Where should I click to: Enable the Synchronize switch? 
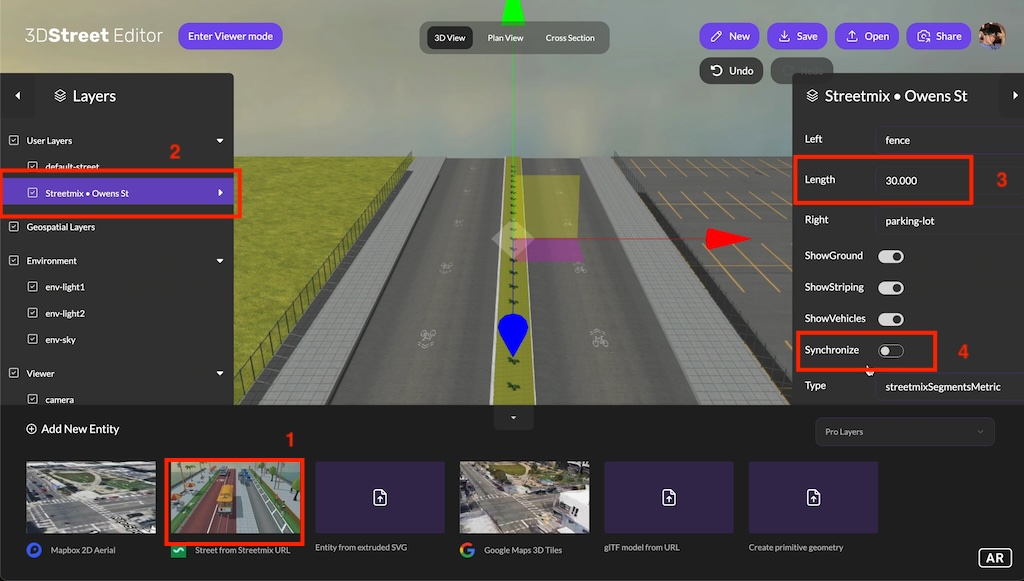(x=890, y=351)
